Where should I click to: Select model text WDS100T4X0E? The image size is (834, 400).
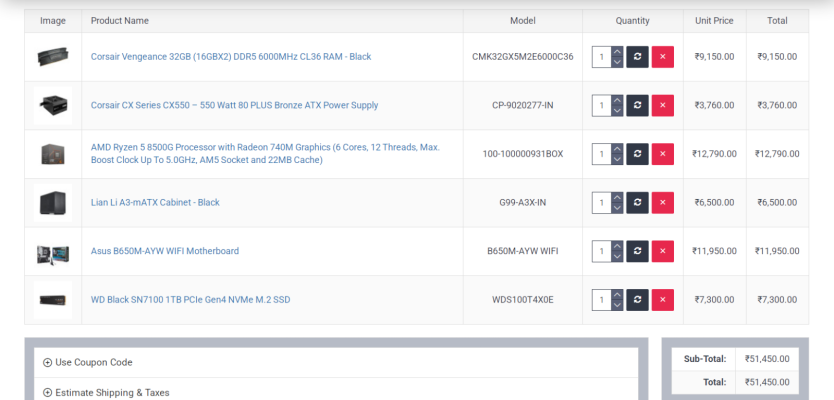523,299
